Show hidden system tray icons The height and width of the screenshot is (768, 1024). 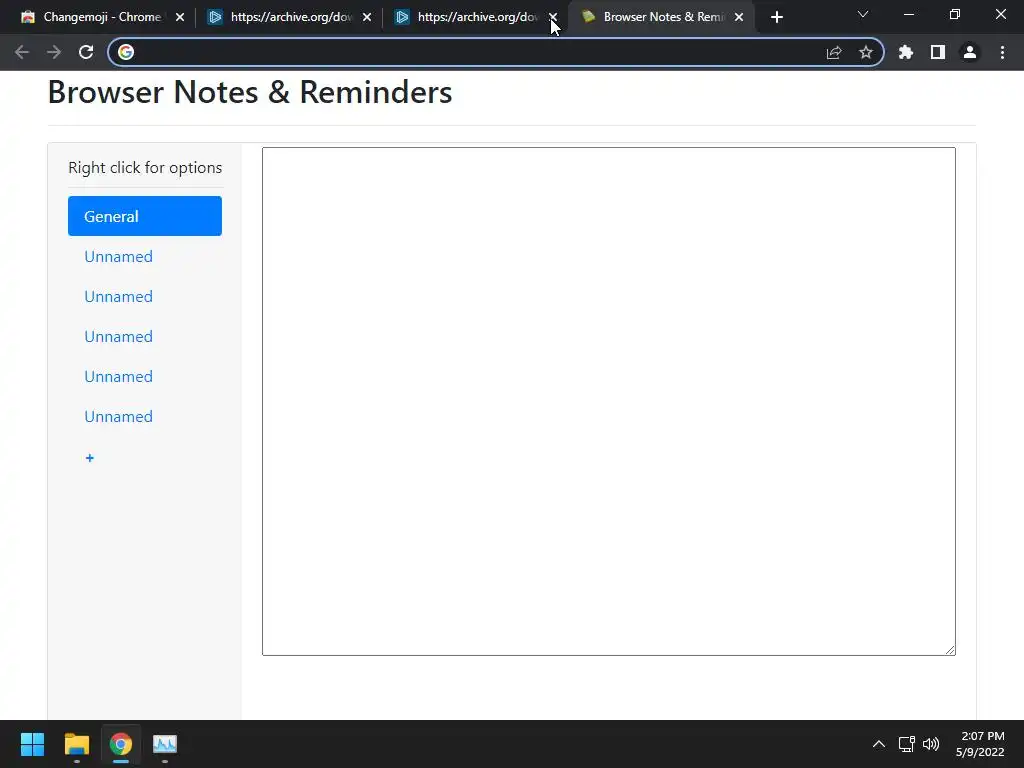tap(879, 744)
